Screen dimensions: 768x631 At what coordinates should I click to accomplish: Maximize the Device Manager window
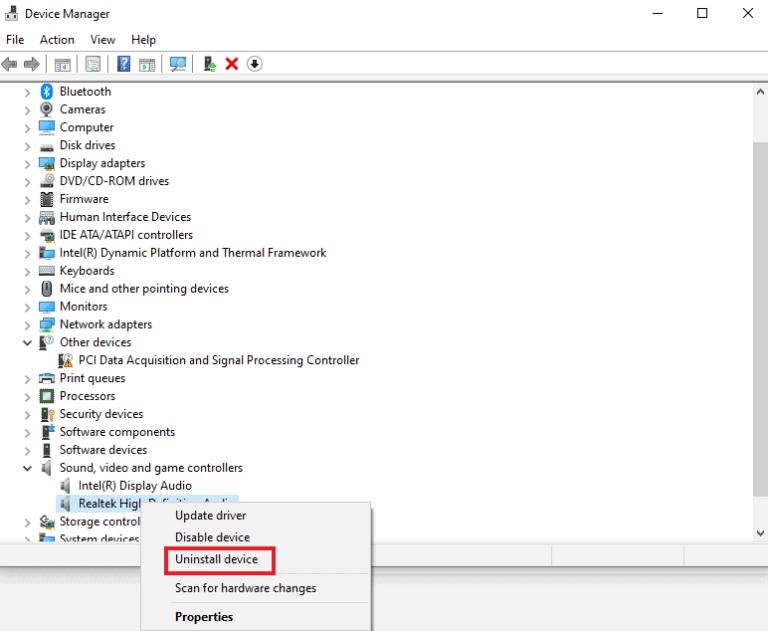702,13
